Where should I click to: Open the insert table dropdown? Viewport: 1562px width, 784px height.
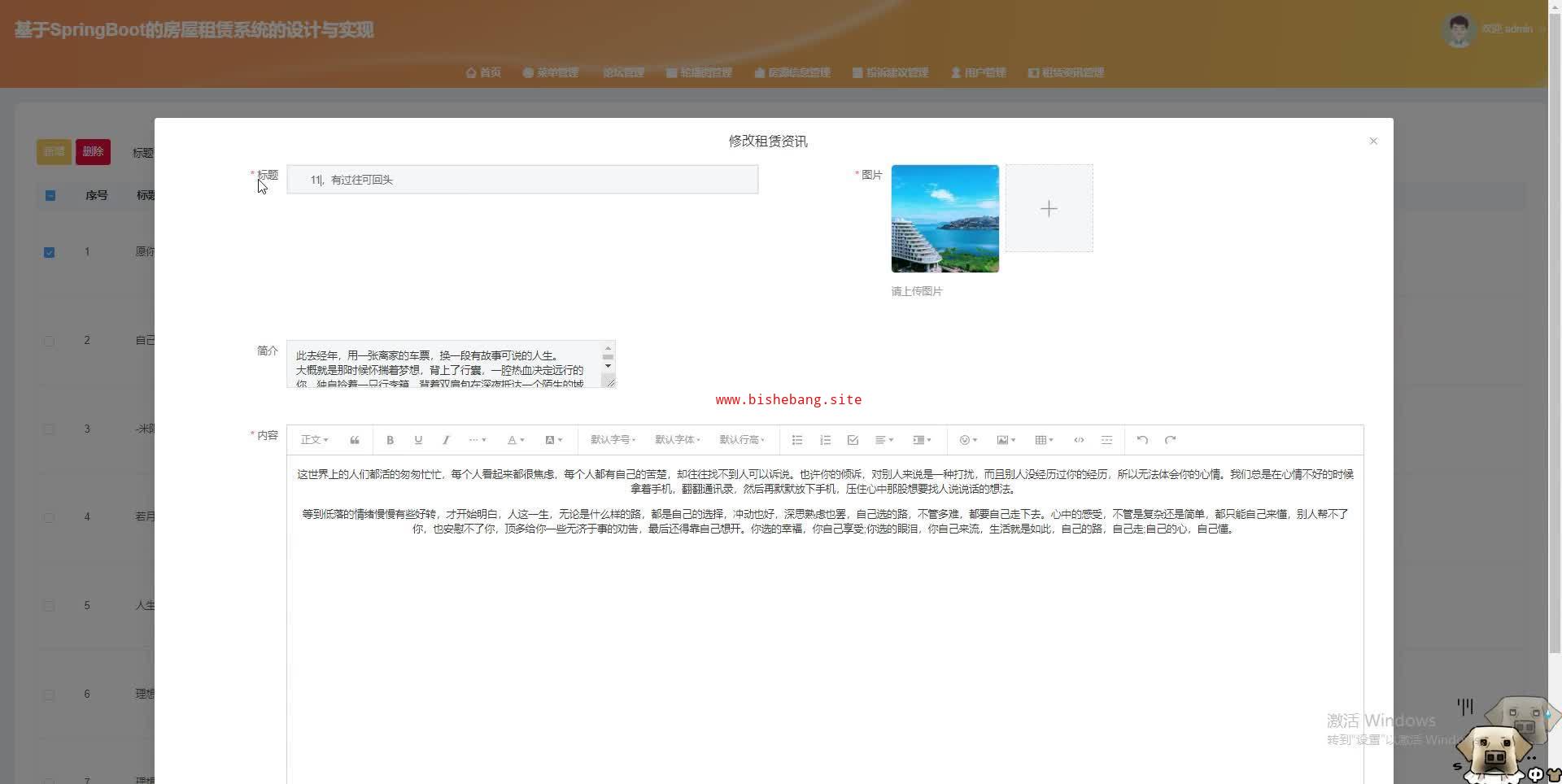[x=1044, y=440]
